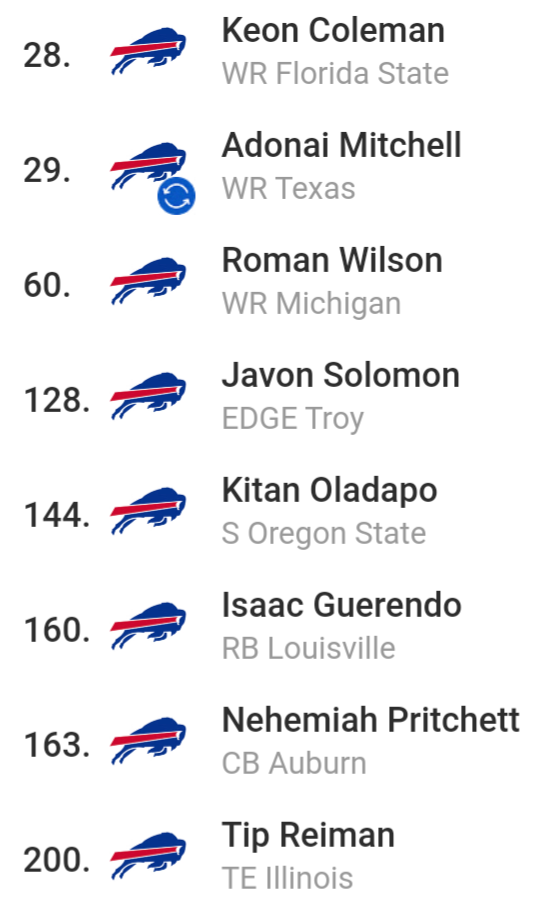Click the Bills logo next to pick 60
This screenshot has height=911, width=559.
(x=148, y=281)
